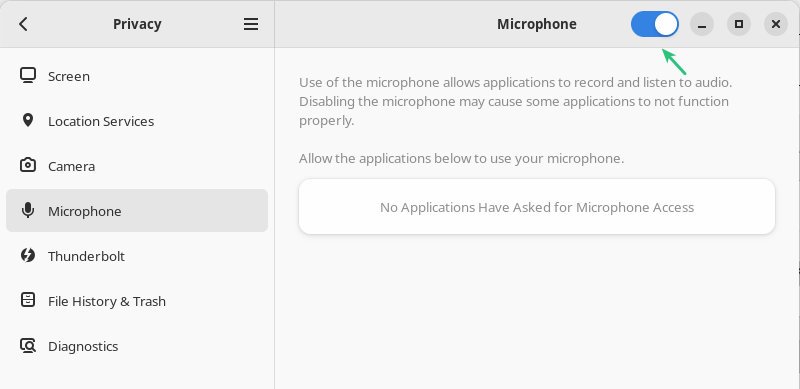Minimize the Settings window
The width and height of the screenshot is (800, 389).
pos(702,24)
